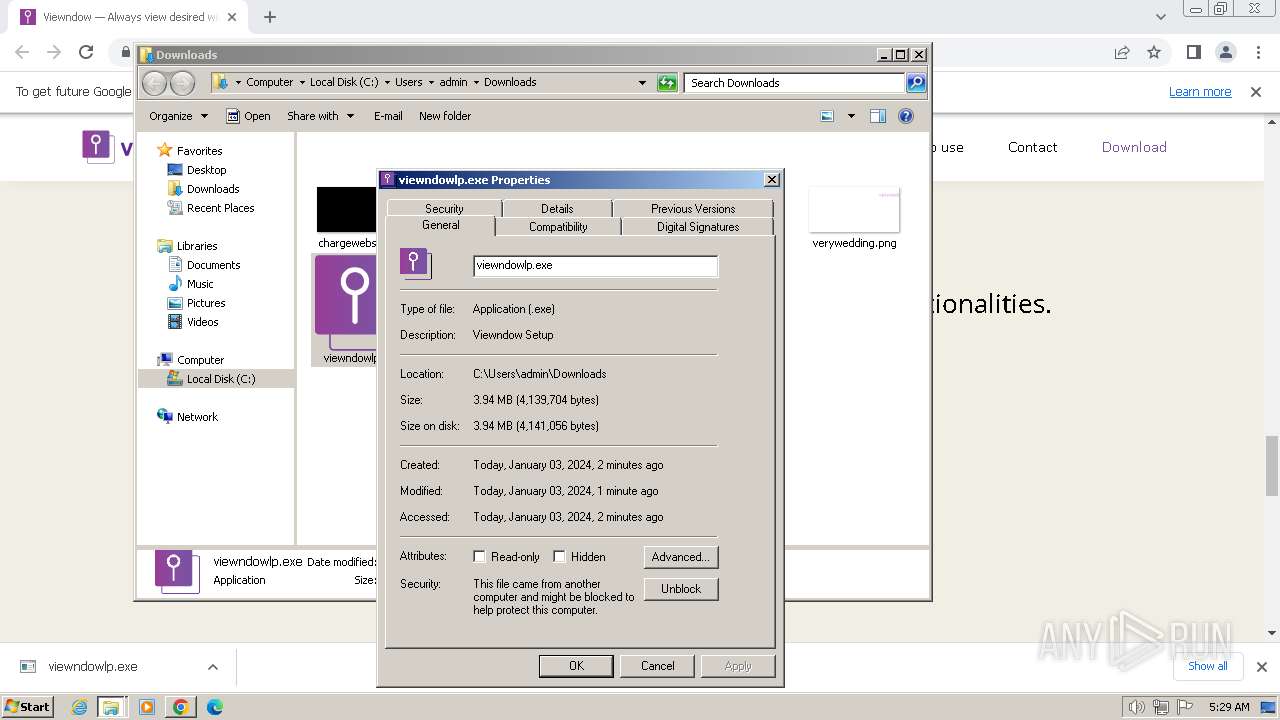Close the viewndowlp.exe Properties dialog
The width and height of the screenshot is (1280, 720).
point(771,180)
